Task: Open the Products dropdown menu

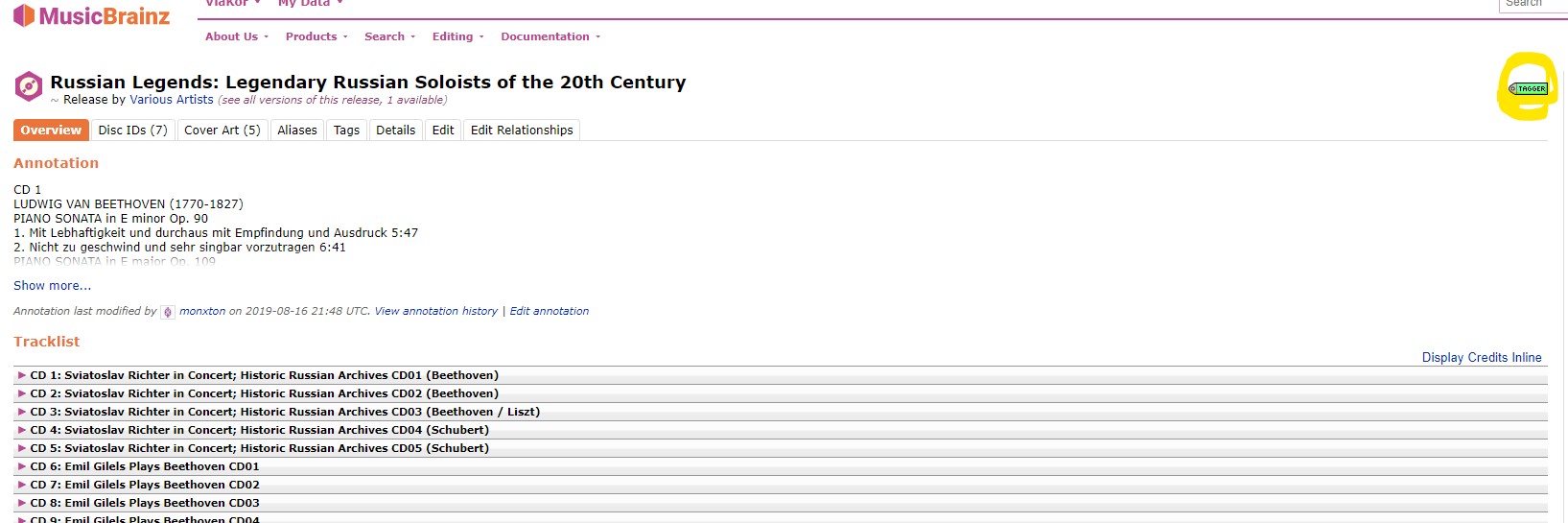Action: (x=316, y=36)
